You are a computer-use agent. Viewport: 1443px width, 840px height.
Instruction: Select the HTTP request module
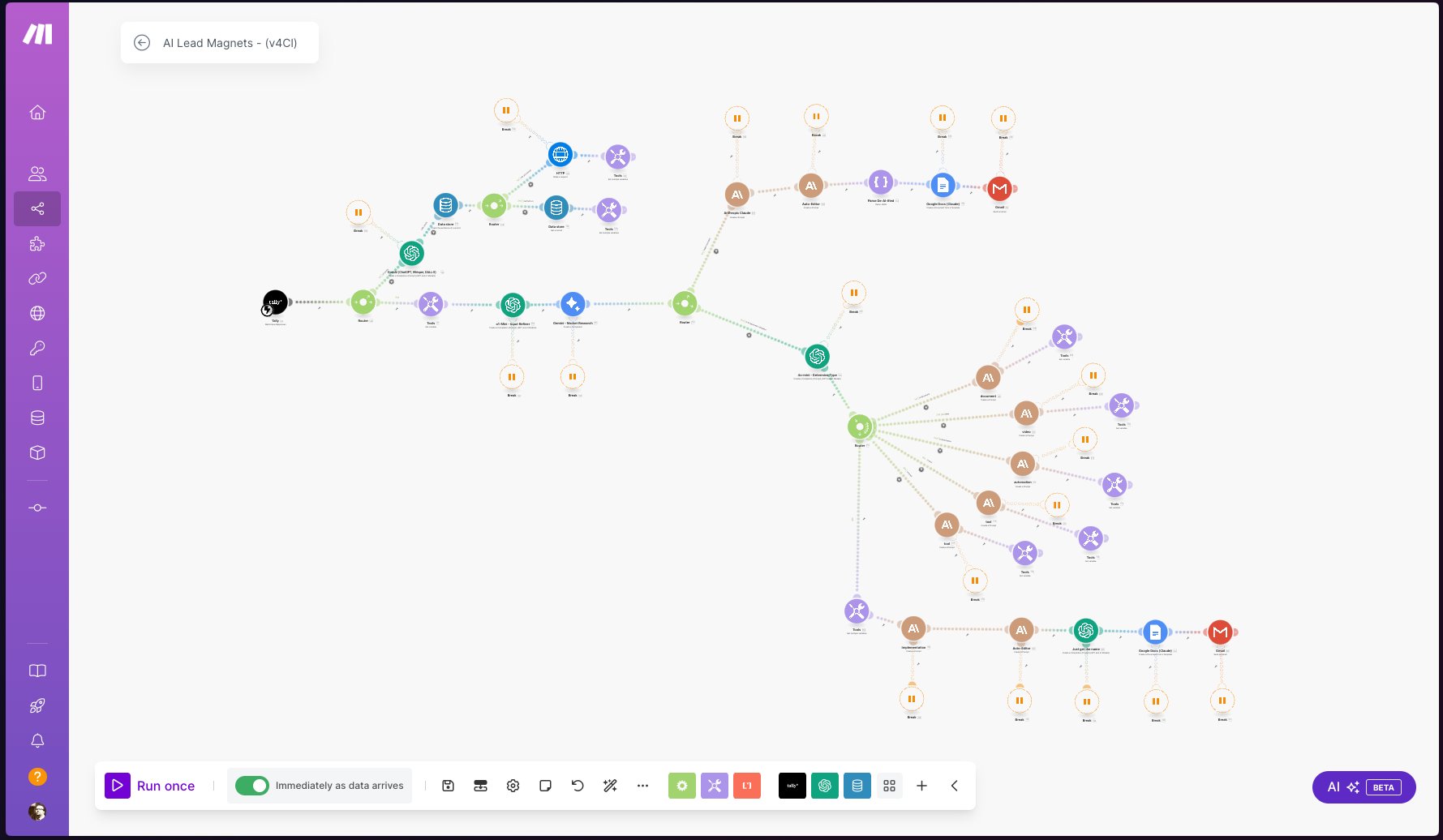pos(560,154)
